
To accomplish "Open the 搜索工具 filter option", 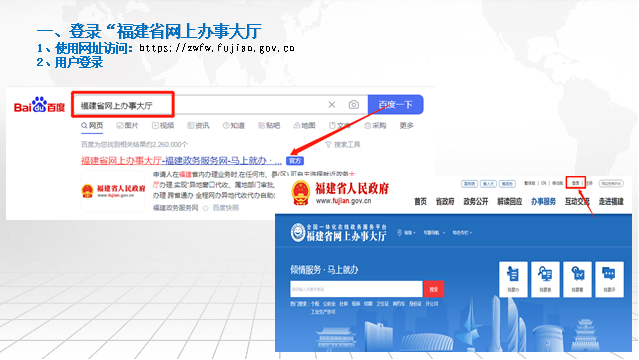I will (343, 144).
